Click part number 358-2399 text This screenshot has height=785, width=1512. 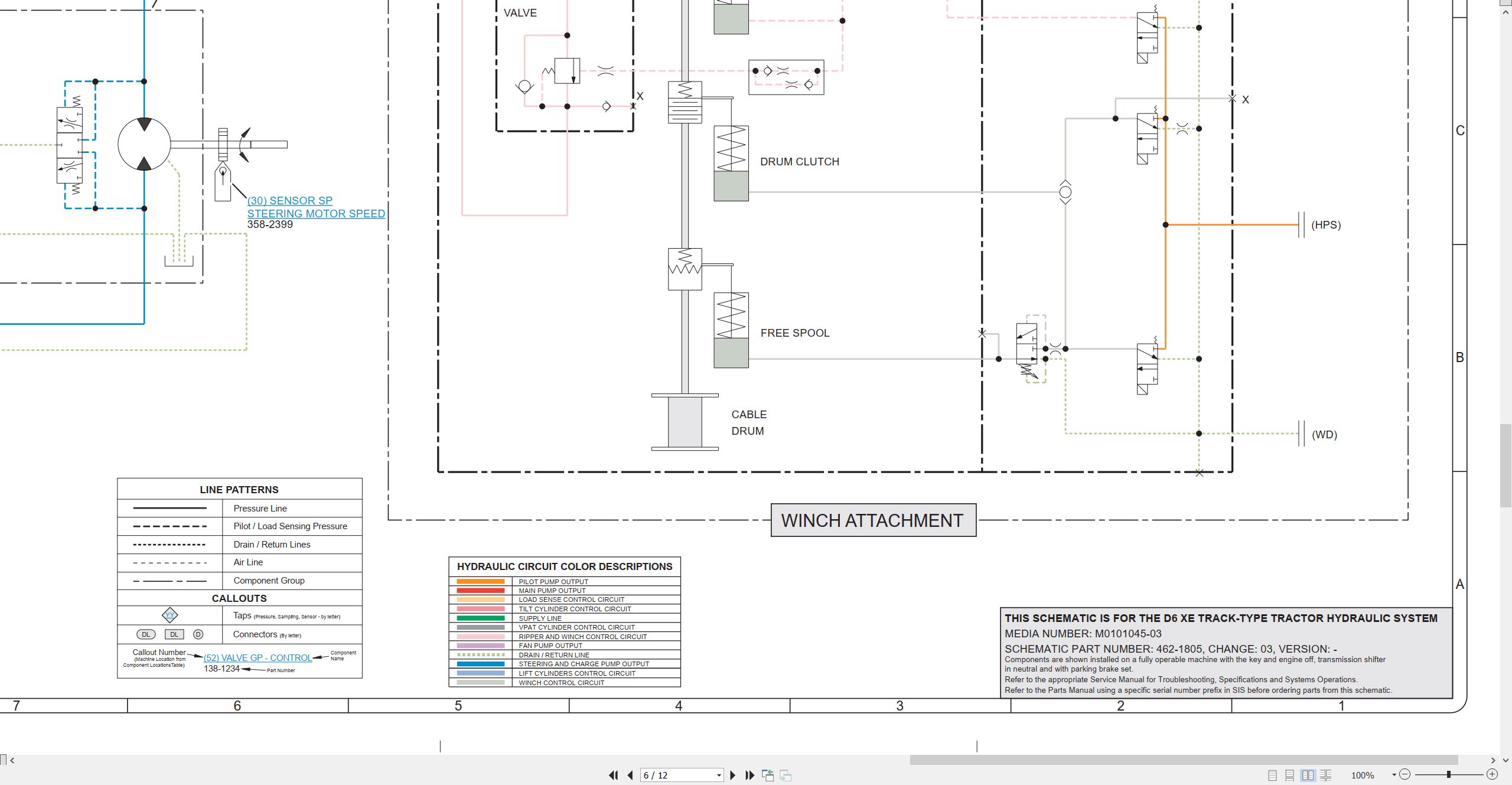pyautogui.click(x=270, y=224)
